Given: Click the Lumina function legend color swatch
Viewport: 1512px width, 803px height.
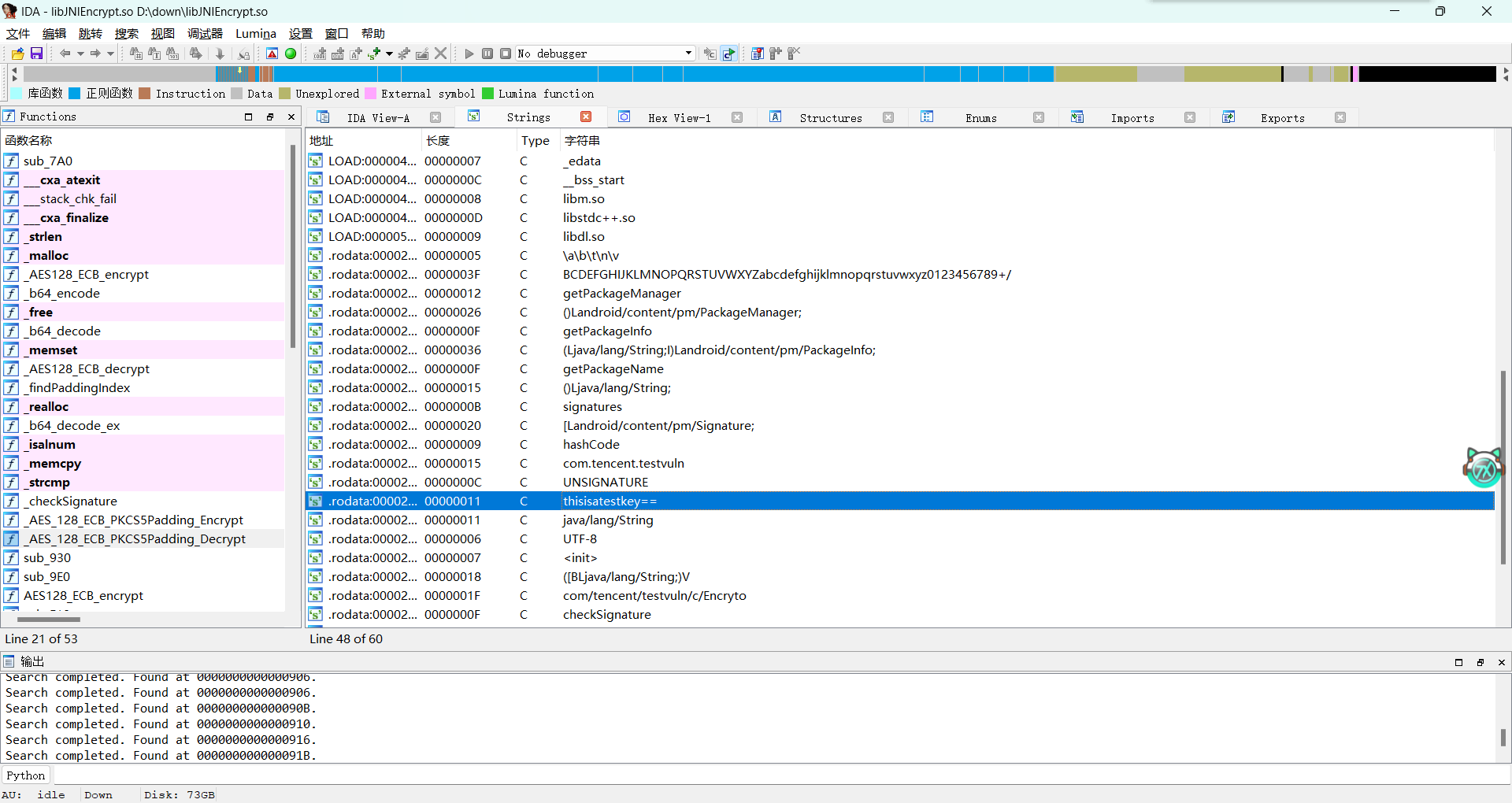Looking at the screenshot, I should (x=487, y=94).
